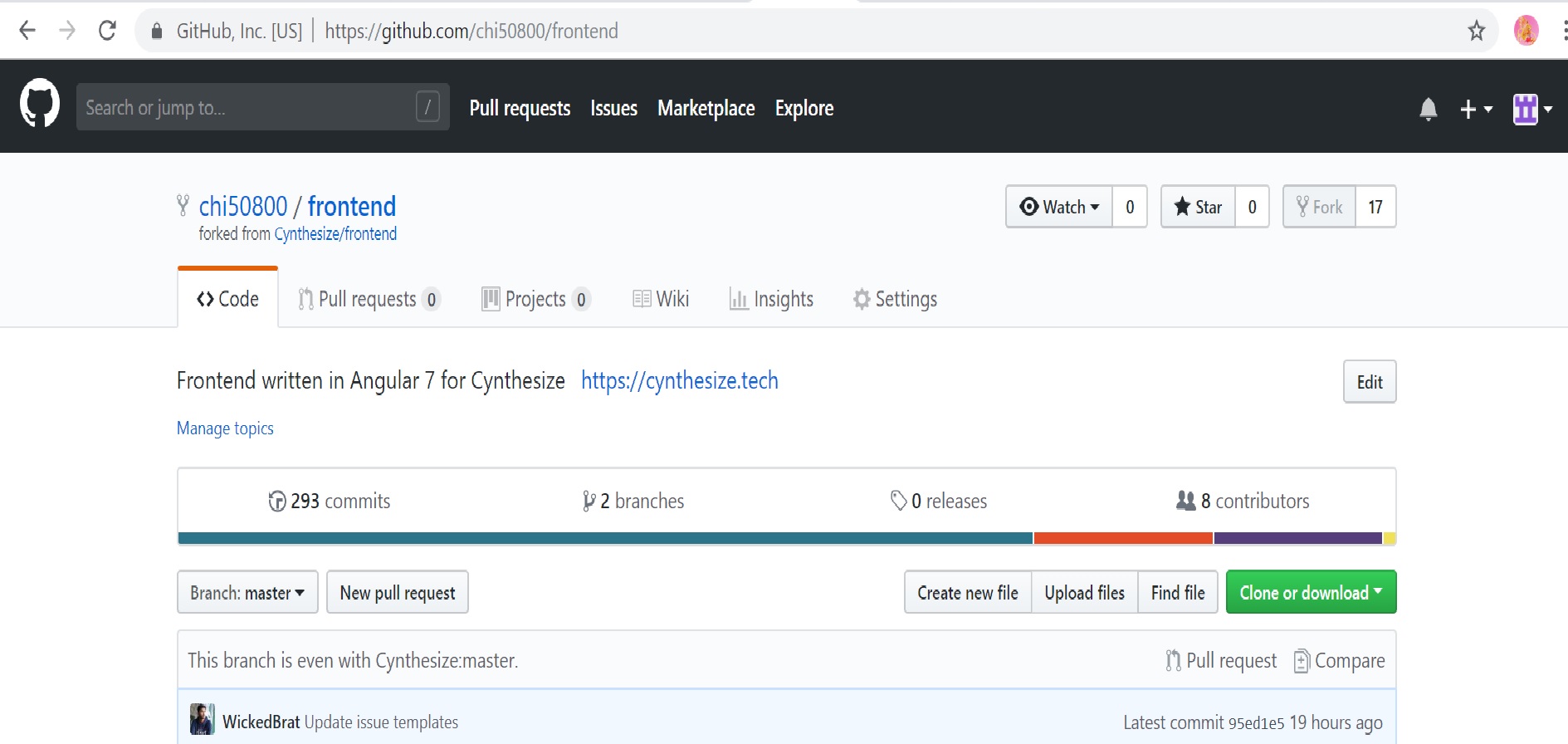1568x744 pixels.
Task: Select the Code tab
Action: click(227, 298)
